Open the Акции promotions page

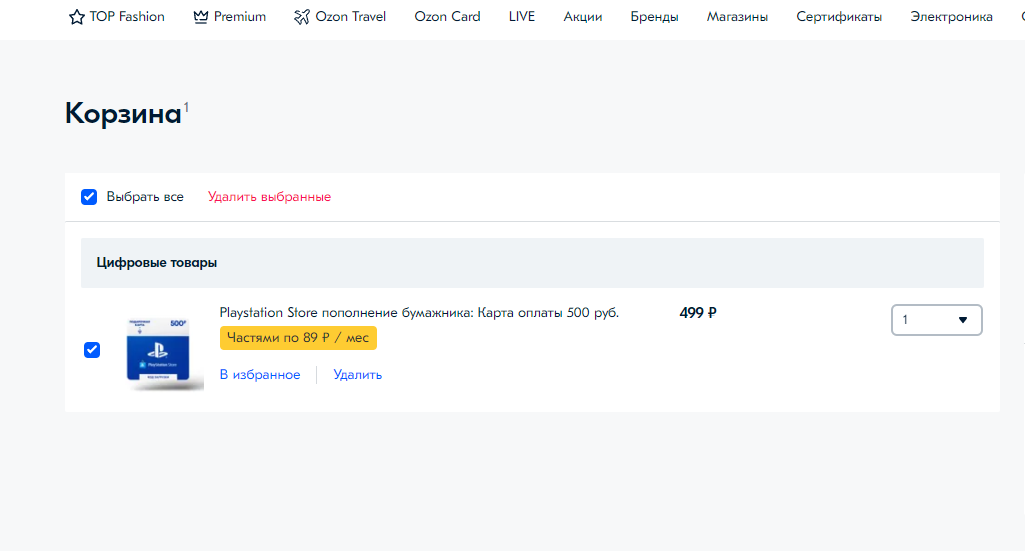pyautogui.click(x=582, y=16)
